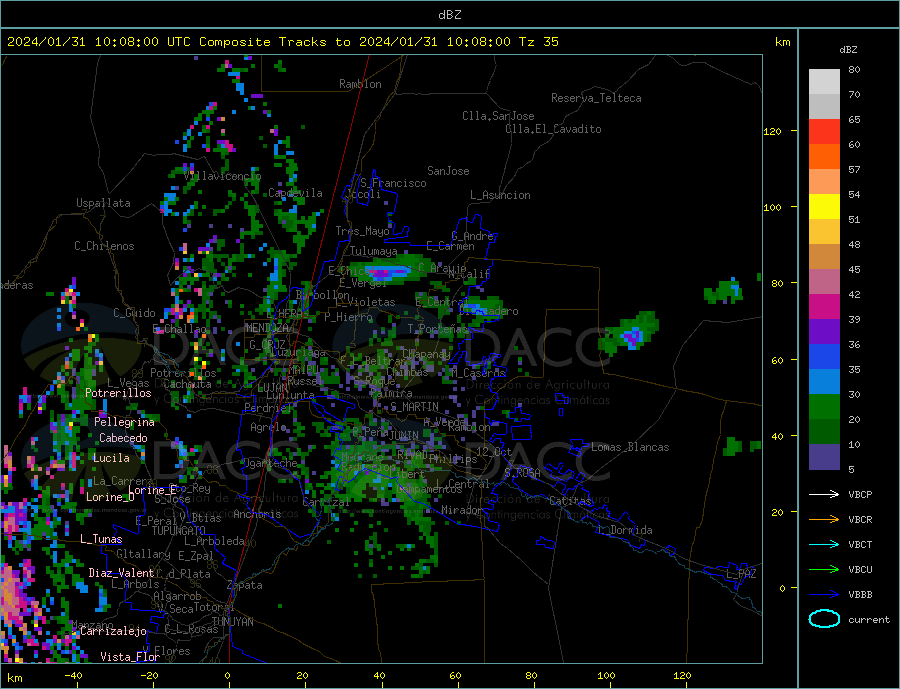Pick the purple 36-39 dBZ swatch
900x689 pixels.
(824, 332)
